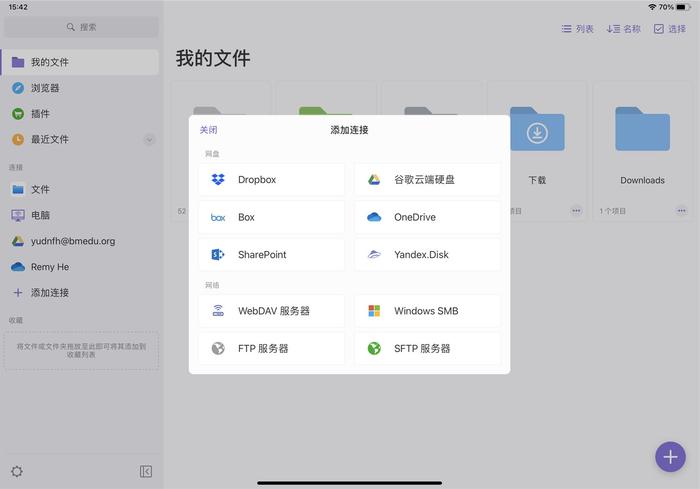Open settings gear in sidebar bottom
Screen dimensions: 700x489
click(x=17, y=472)
